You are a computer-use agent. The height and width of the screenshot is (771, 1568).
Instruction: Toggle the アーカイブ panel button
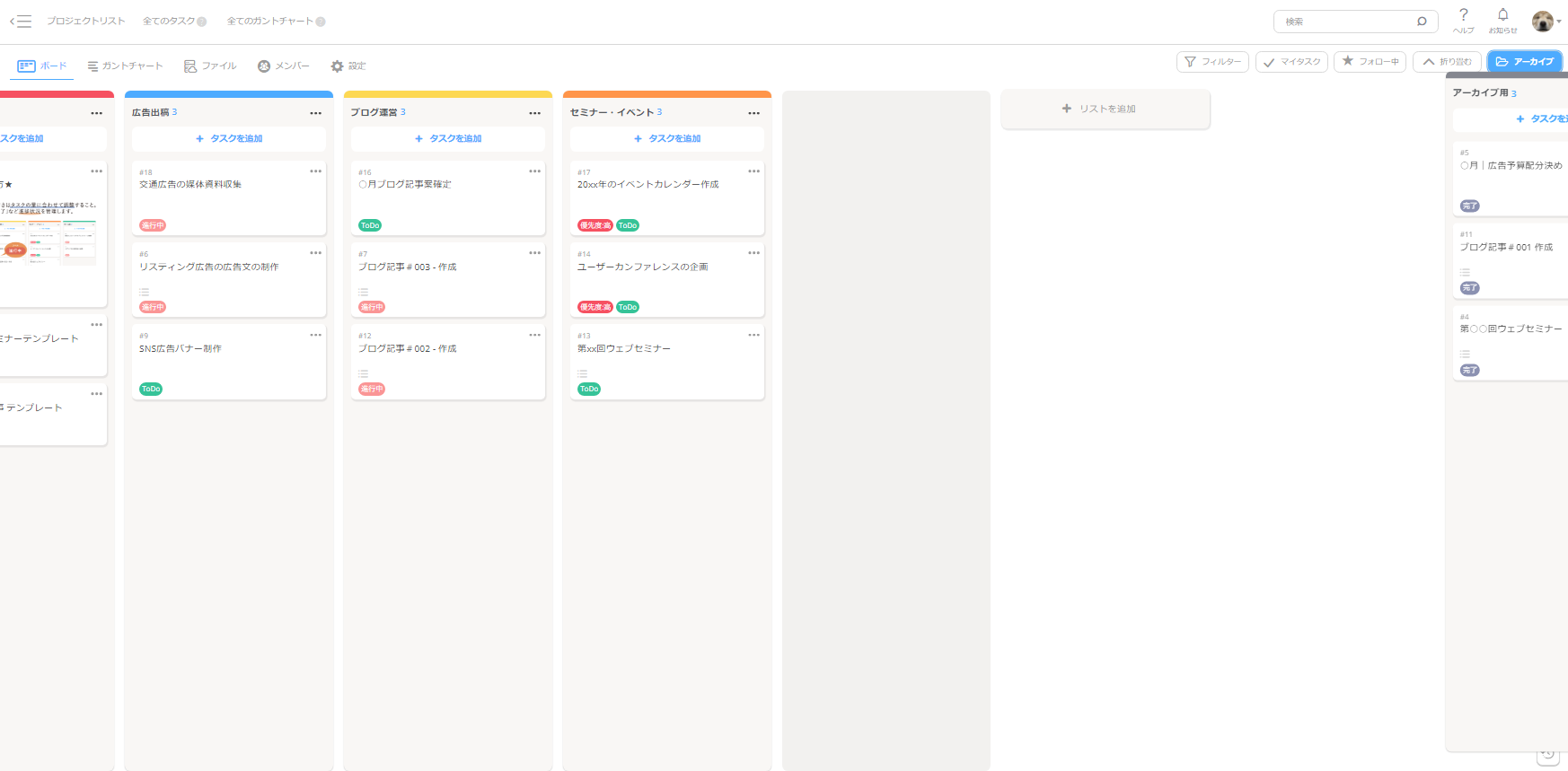[x=1525, y=62]
